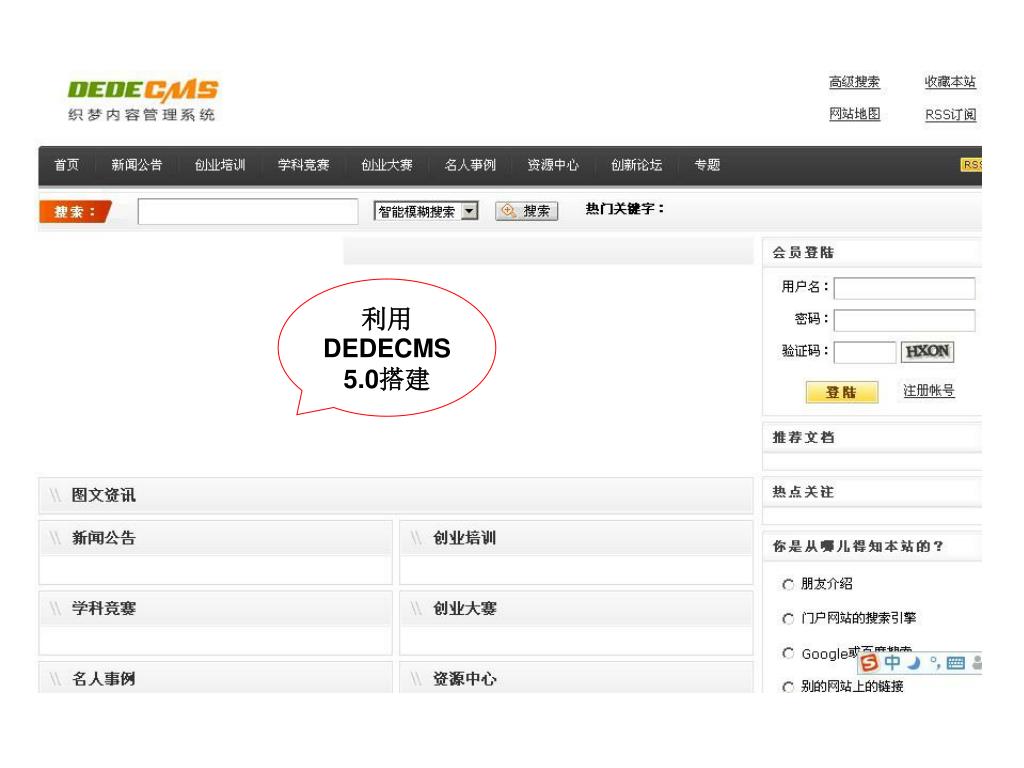This screenshot has height=768, width=1024.
Task: Select the 朋友介绍 radio option
Action: pyautogui.click(x=788, y=584)
